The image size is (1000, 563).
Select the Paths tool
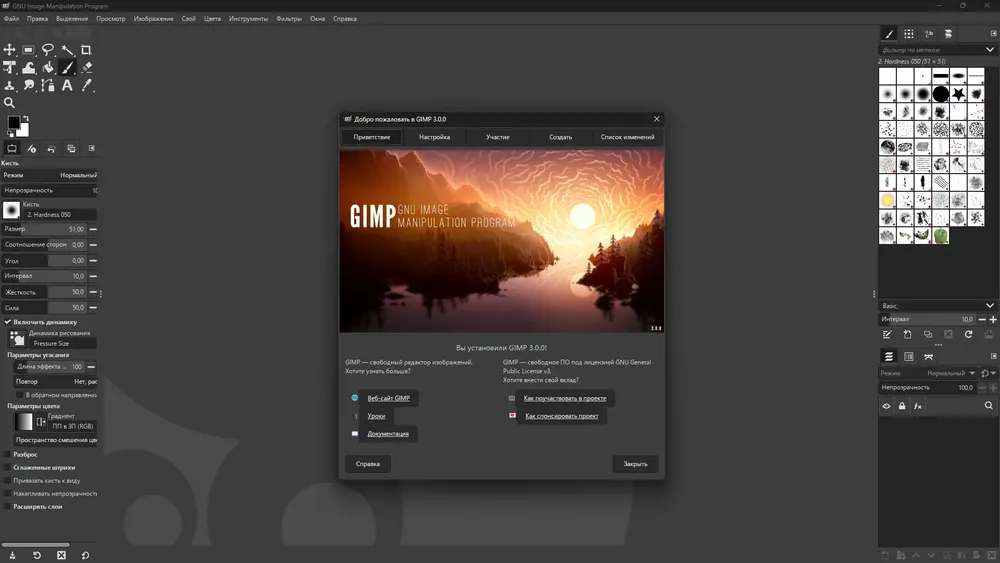48,85
